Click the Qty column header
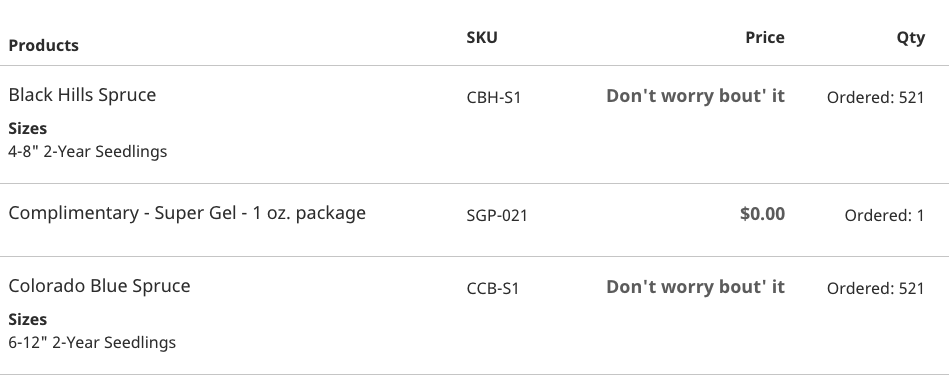 click(x=911, y=38)
